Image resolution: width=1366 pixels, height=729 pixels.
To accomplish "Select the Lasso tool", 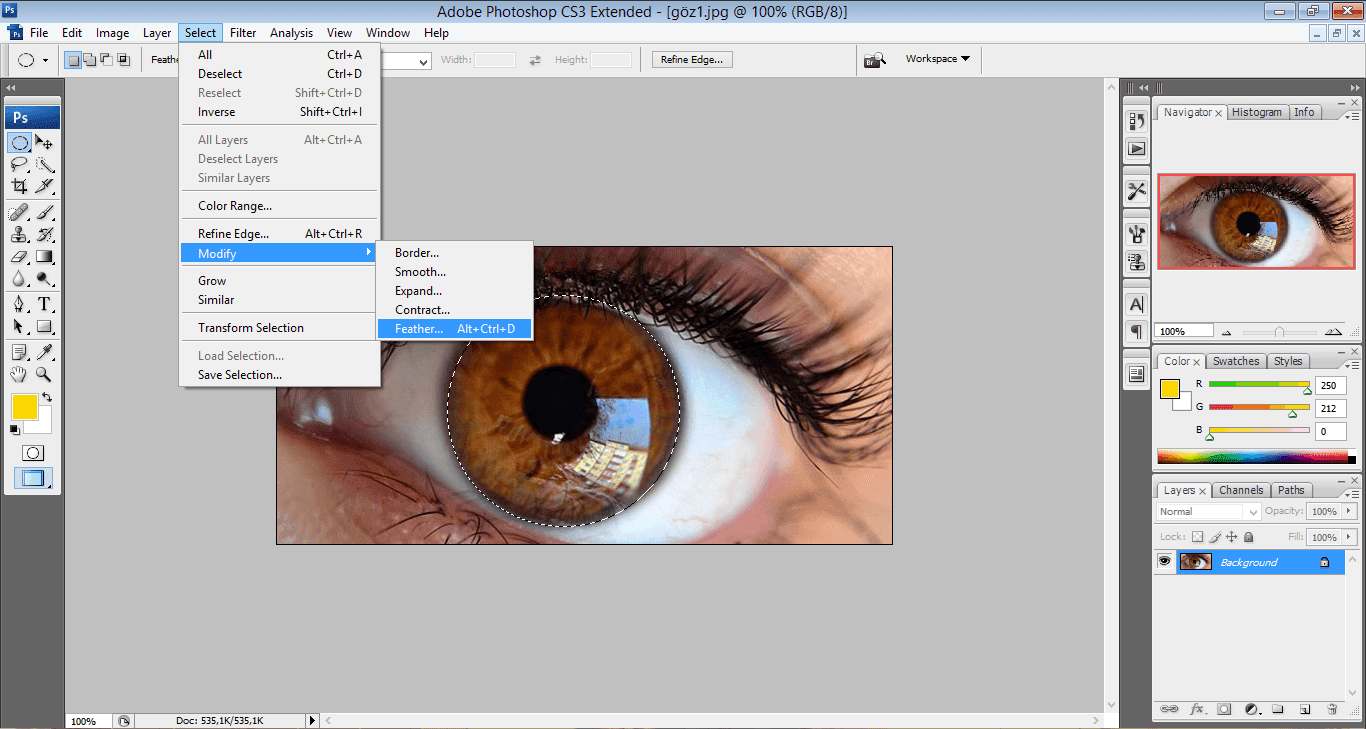I will [19, 164].
